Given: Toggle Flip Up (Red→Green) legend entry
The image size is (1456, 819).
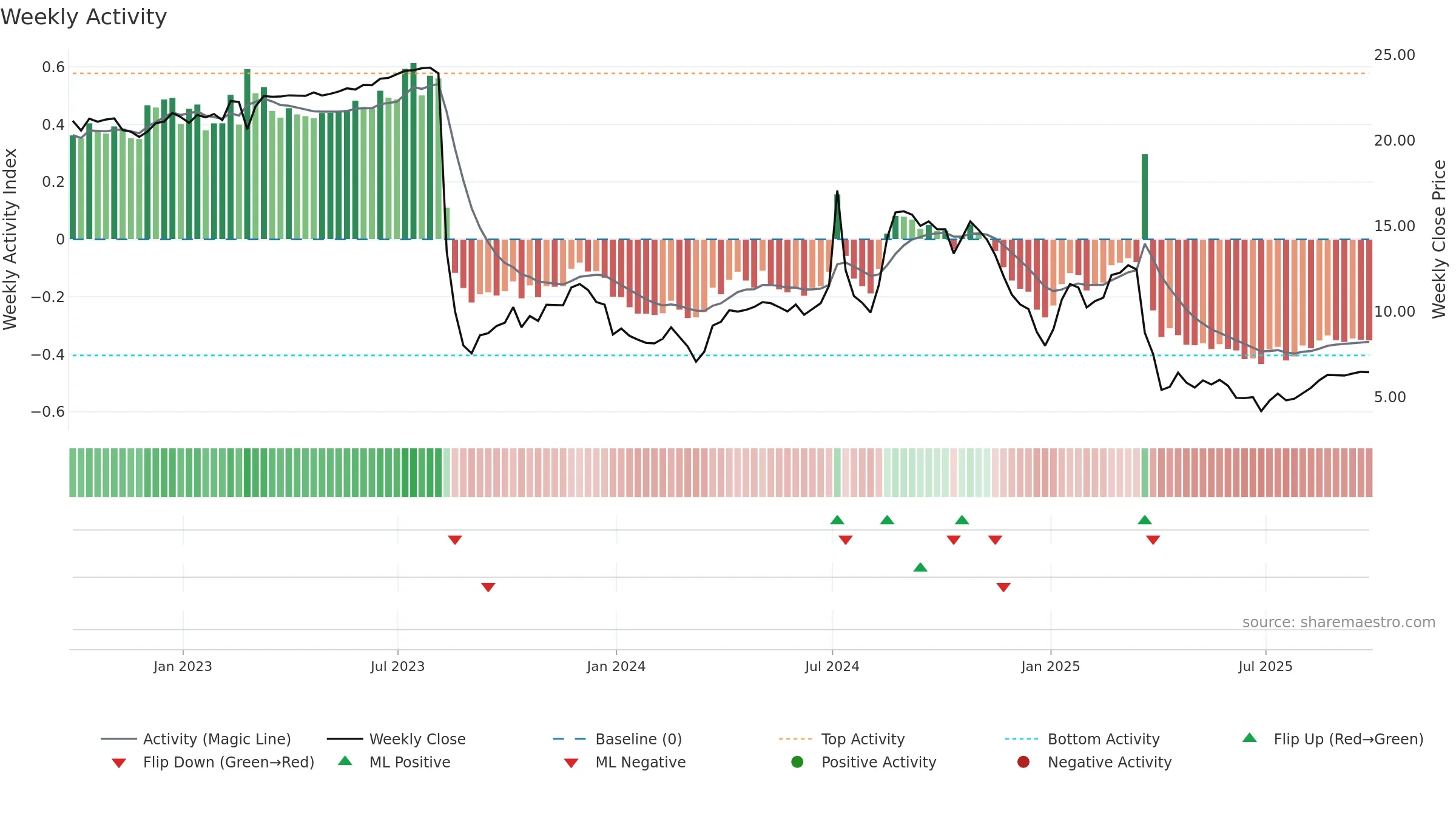Looking at the screenshot, I should coord(1333,739).
